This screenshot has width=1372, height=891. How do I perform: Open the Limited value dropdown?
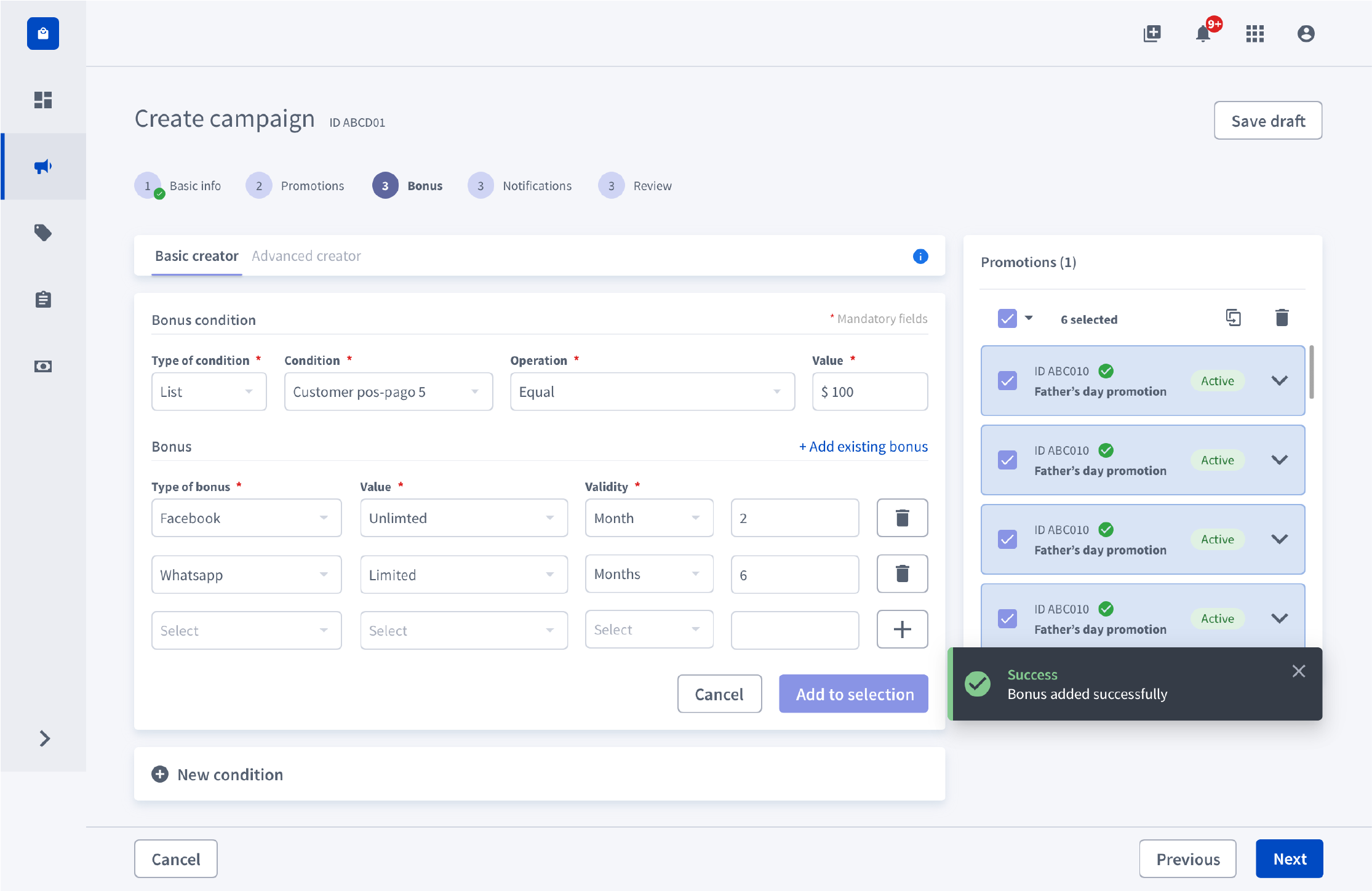[464, 574]
